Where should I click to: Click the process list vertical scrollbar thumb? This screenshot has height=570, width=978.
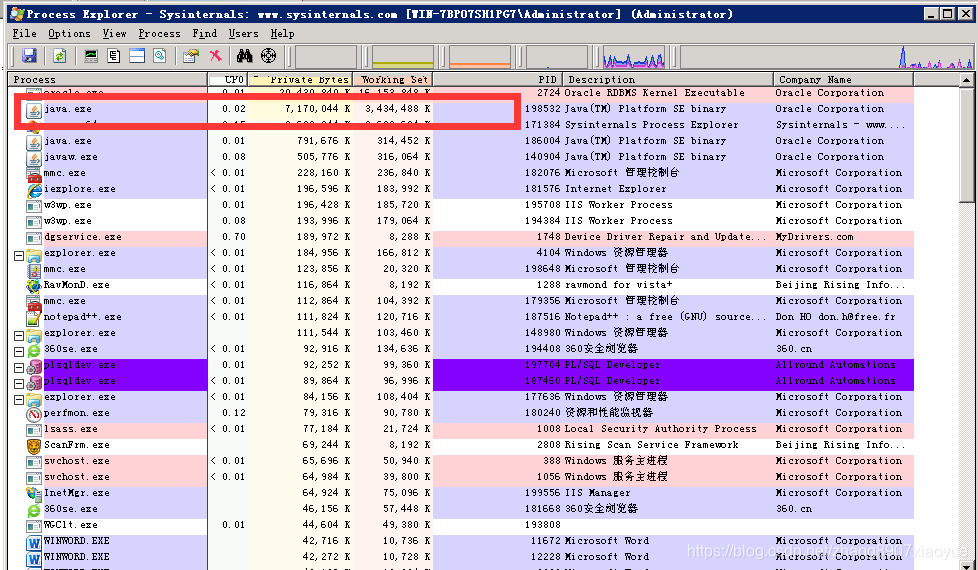(x=966, y=145)
